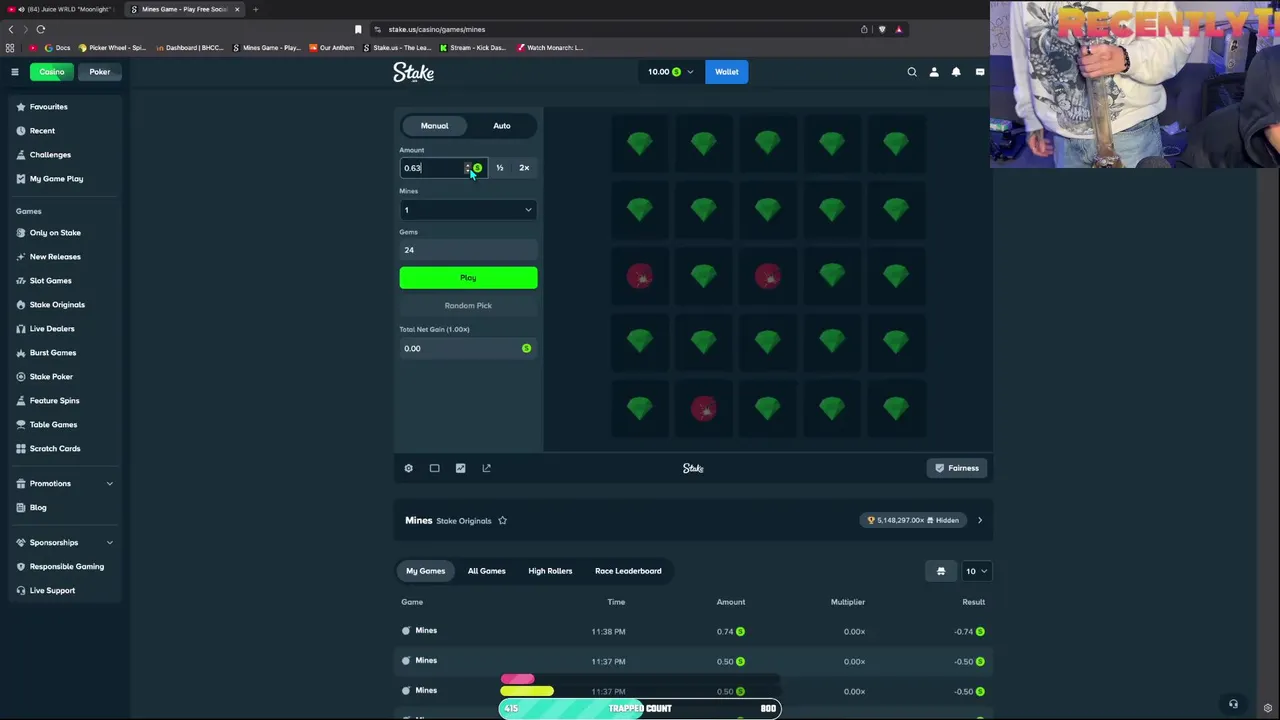Image resolution: width=1280 pixels, height=720 pixels.
Task: Open the rows-per-page 10 dropdown
Action: tap(976, 571)
